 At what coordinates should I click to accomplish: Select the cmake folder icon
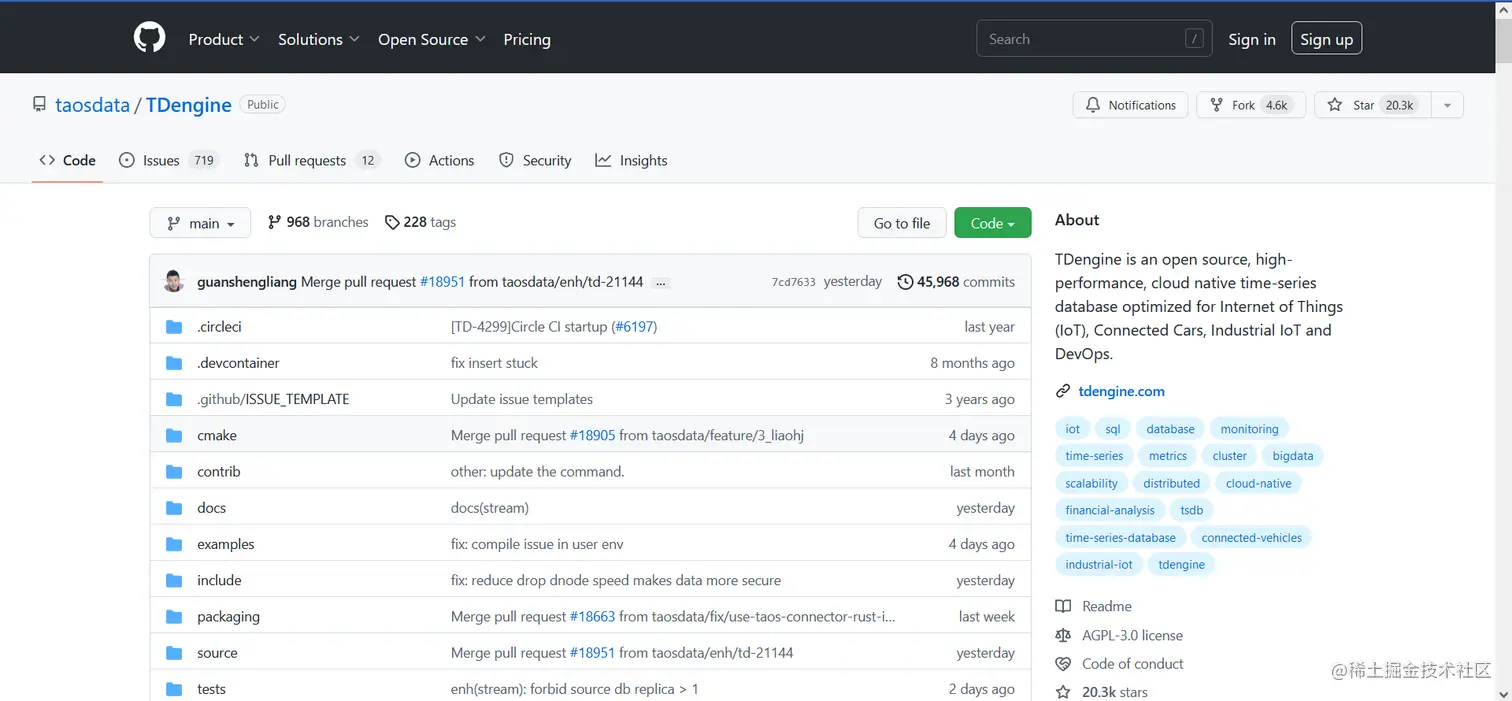(174, 435)
